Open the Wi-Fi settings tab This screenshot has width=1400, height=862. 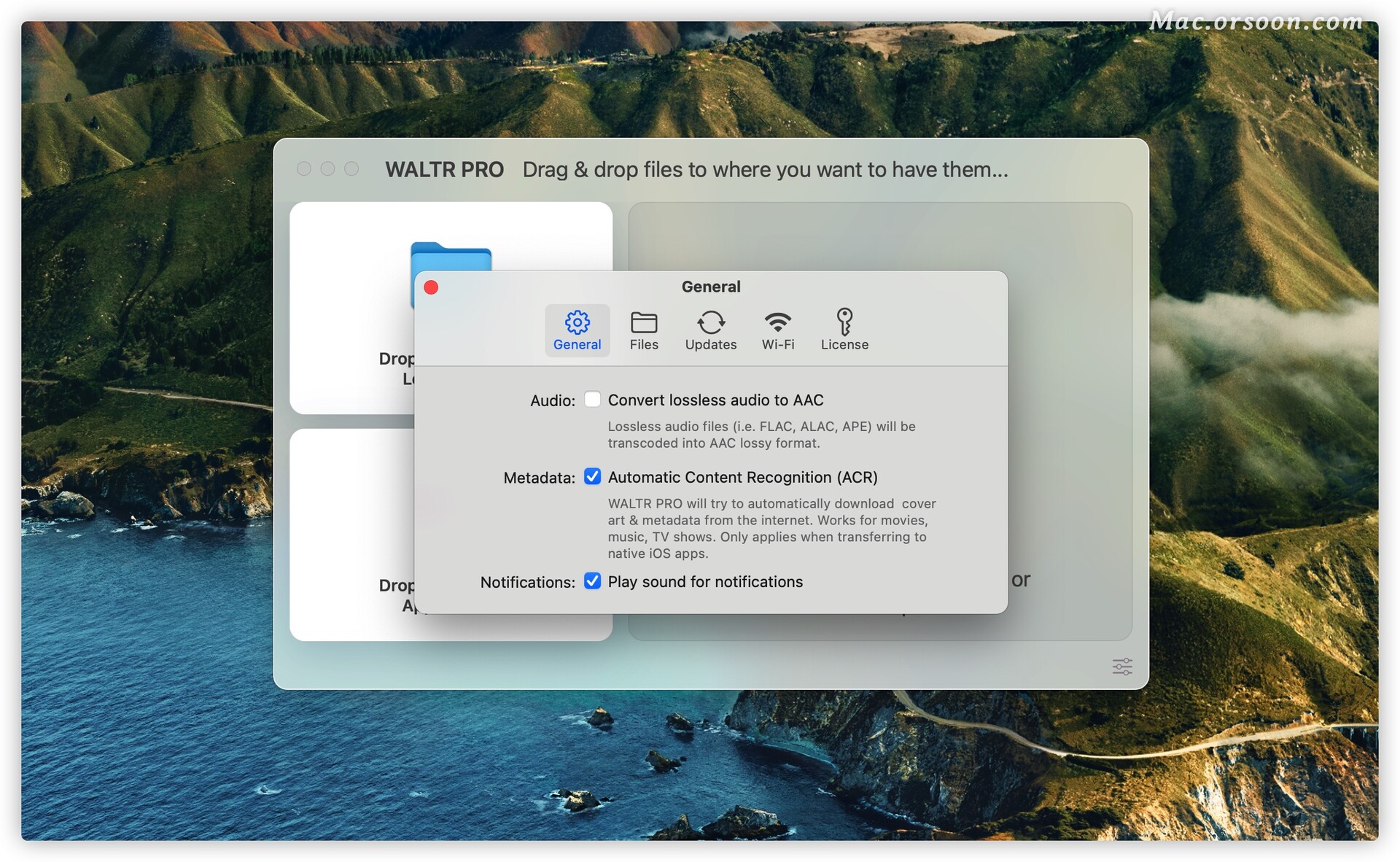(777, 330)
